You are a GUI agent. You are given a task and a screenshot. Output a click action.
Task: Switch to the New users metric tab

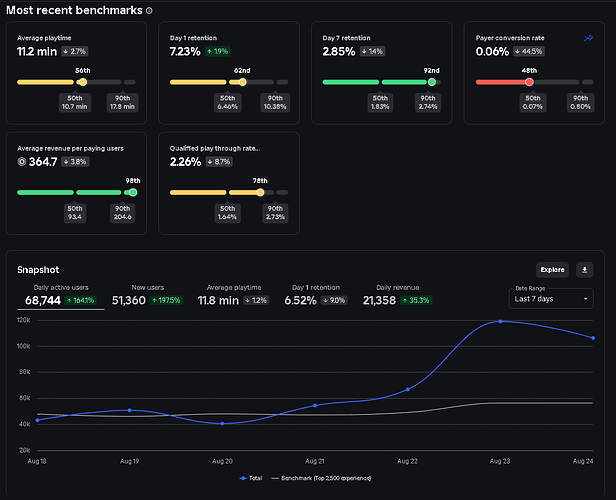pyautogui.click(x=148, y=296)
